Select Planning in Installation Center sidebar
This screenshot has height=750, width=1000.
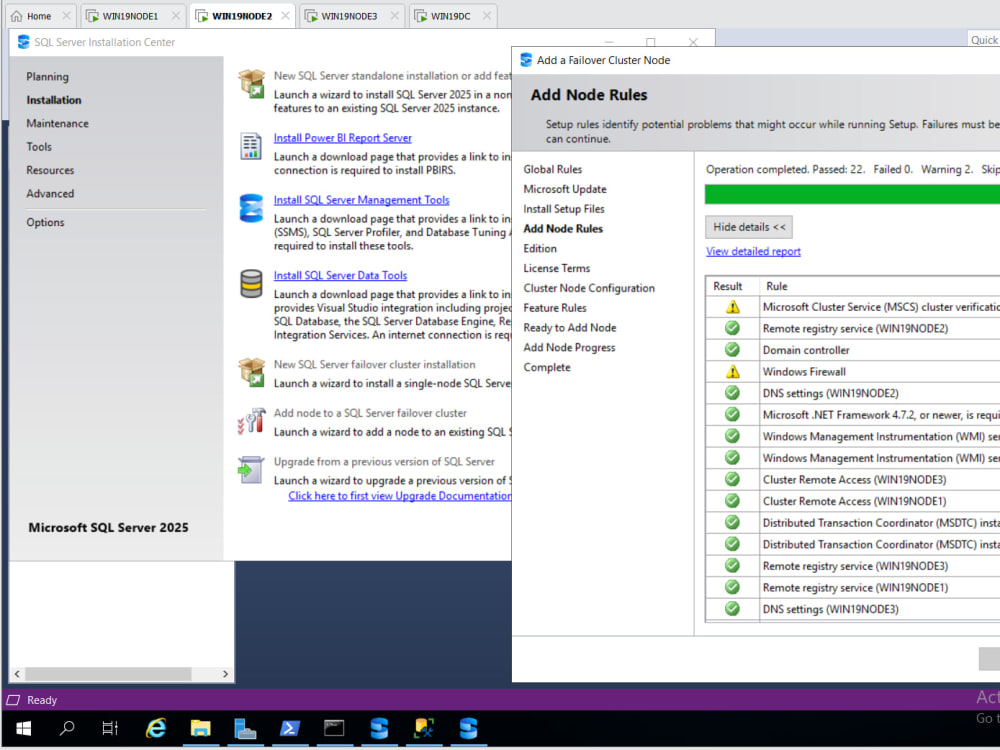click(x=47, y=77)
